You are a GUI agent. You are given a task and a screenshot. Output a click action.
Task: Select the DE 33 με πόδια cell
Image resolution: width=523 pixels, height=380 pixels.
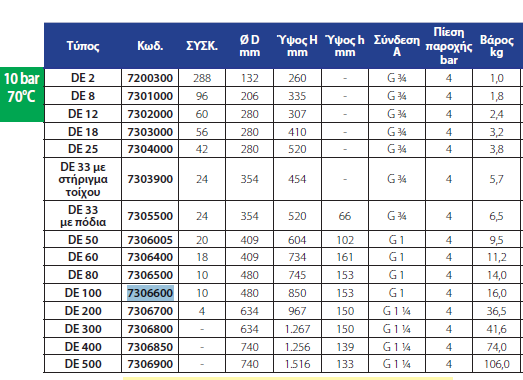[83, 216]
